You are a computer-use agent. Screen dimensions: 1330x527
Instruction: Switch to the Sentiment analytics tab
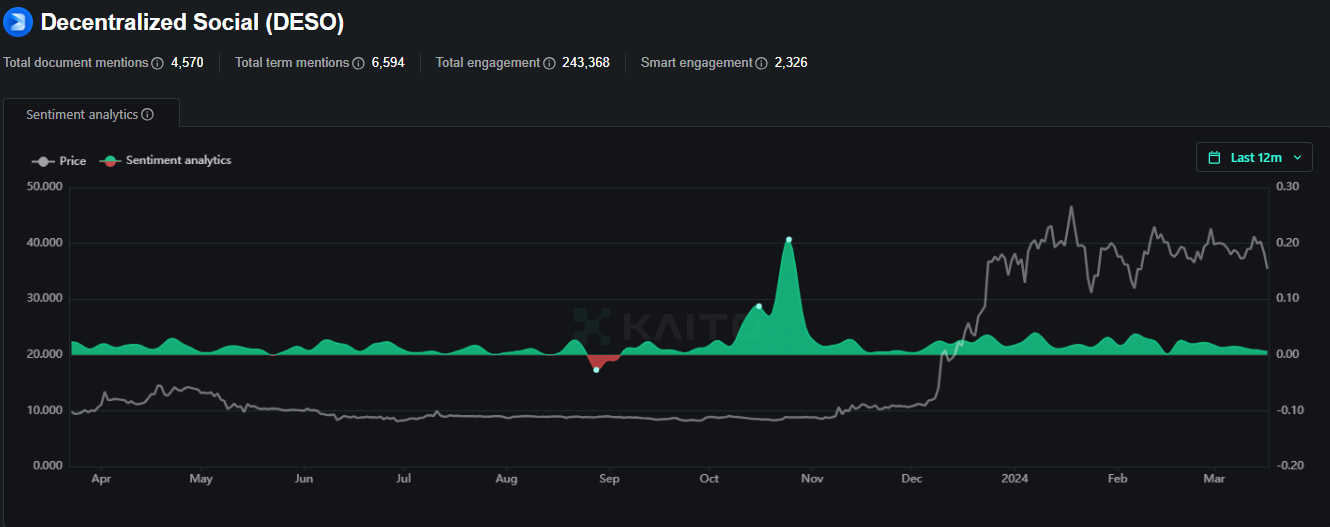[x=91, y=114]
